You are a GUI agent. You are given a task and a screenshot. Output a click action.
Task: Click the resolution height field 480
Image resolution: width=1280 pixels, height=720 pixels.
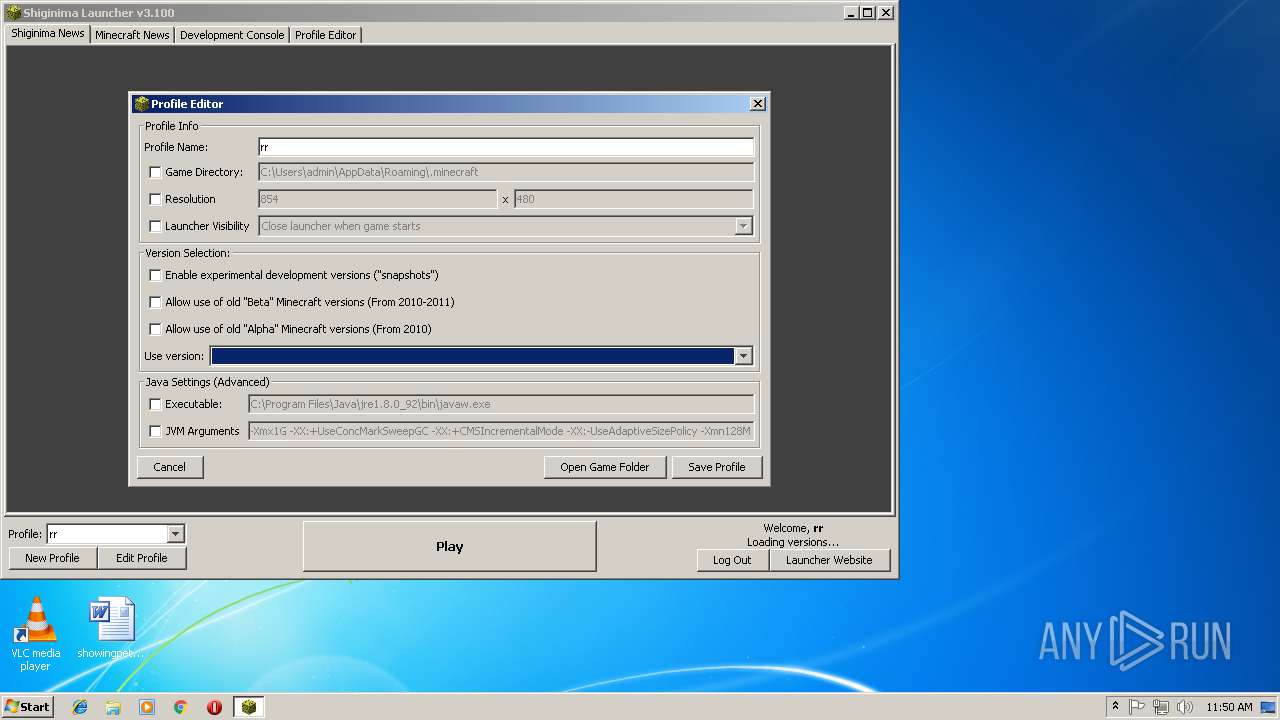pyautogui.click(x=634, y=199)
